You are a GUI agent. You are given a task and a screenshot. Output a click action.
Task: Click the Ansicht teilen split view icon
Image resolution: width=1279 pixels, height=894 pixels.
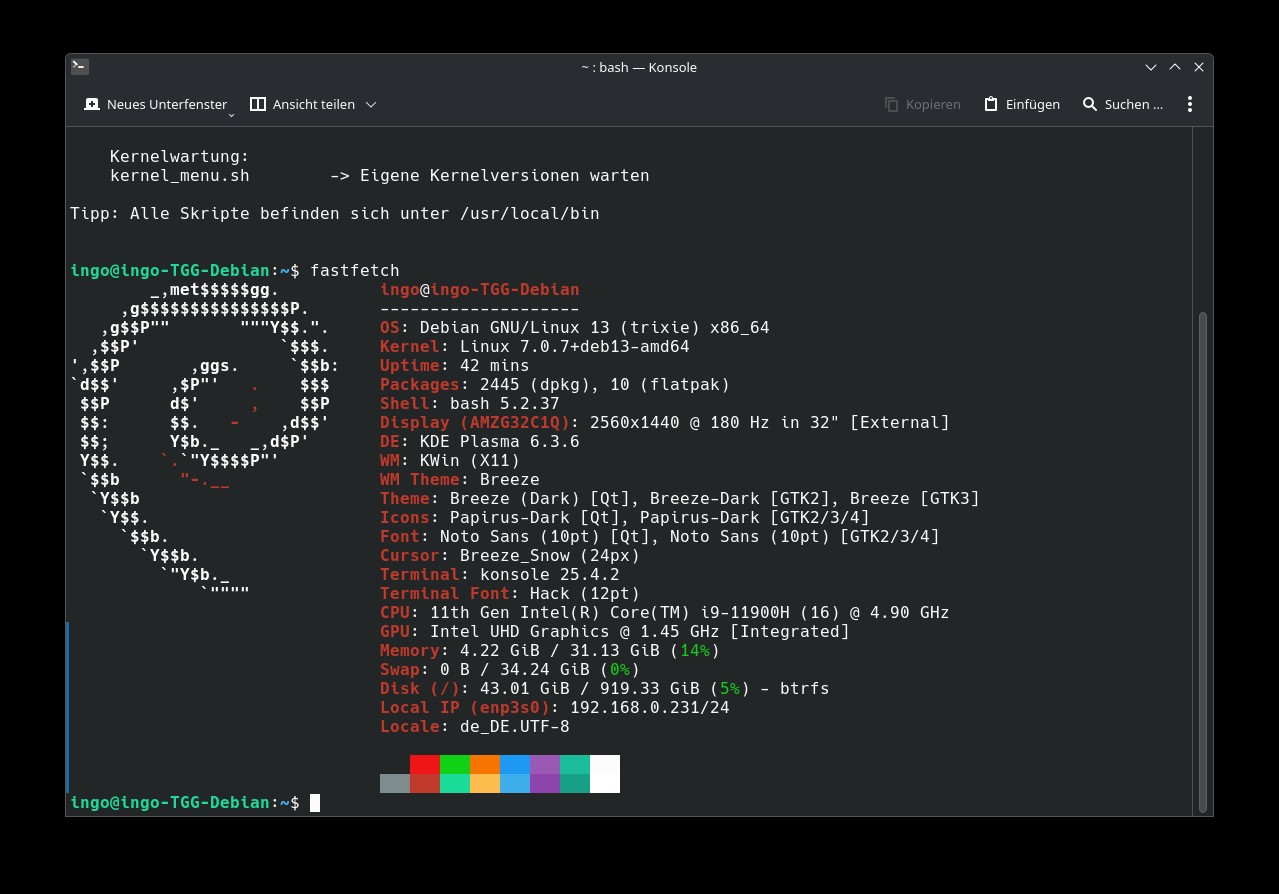coord(258,104)
